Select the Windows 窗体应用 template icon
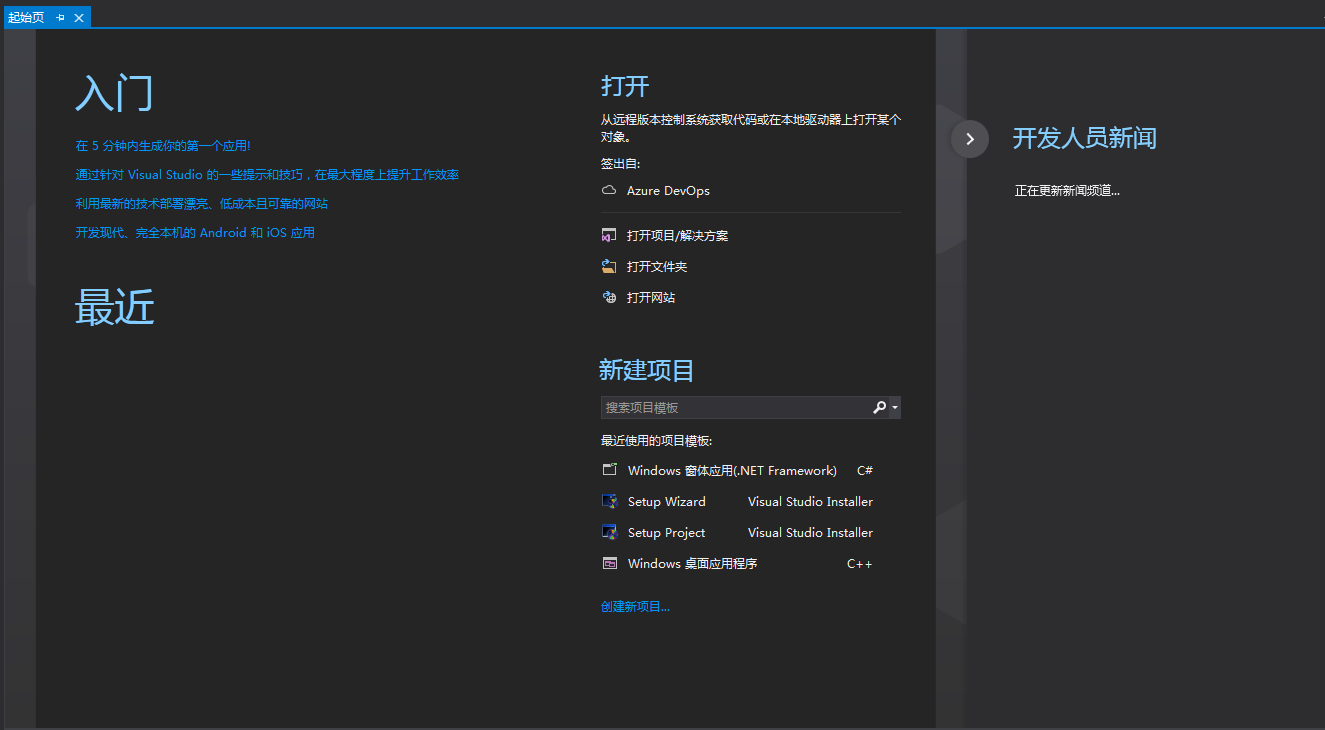 610,470
